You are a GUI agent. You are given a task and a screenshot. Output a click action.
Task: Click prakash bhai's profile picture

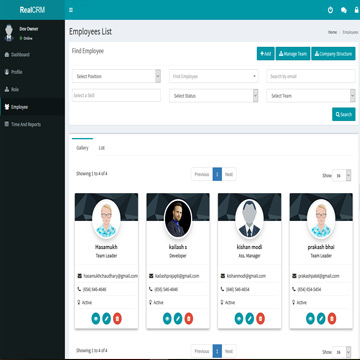coord(321,219)
